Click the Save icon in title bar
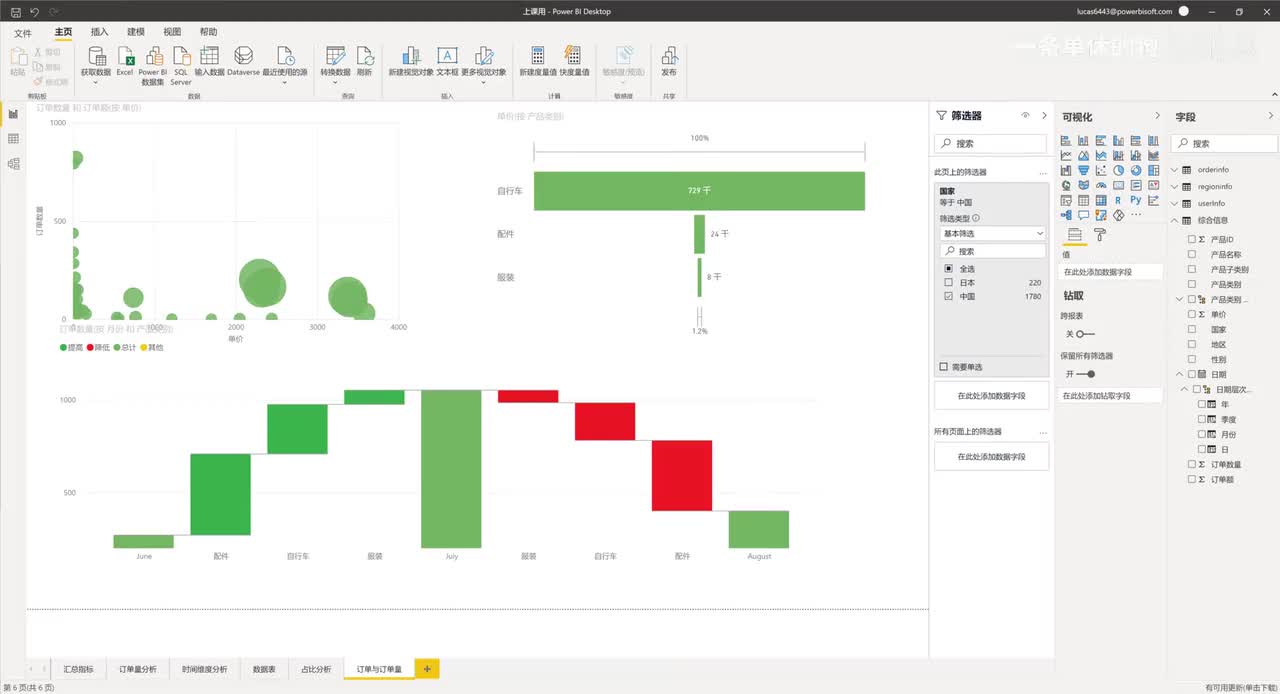Image resolution: width=1280 pixels, height=694 pixels. pyautogui.click(x=15, y=11)
